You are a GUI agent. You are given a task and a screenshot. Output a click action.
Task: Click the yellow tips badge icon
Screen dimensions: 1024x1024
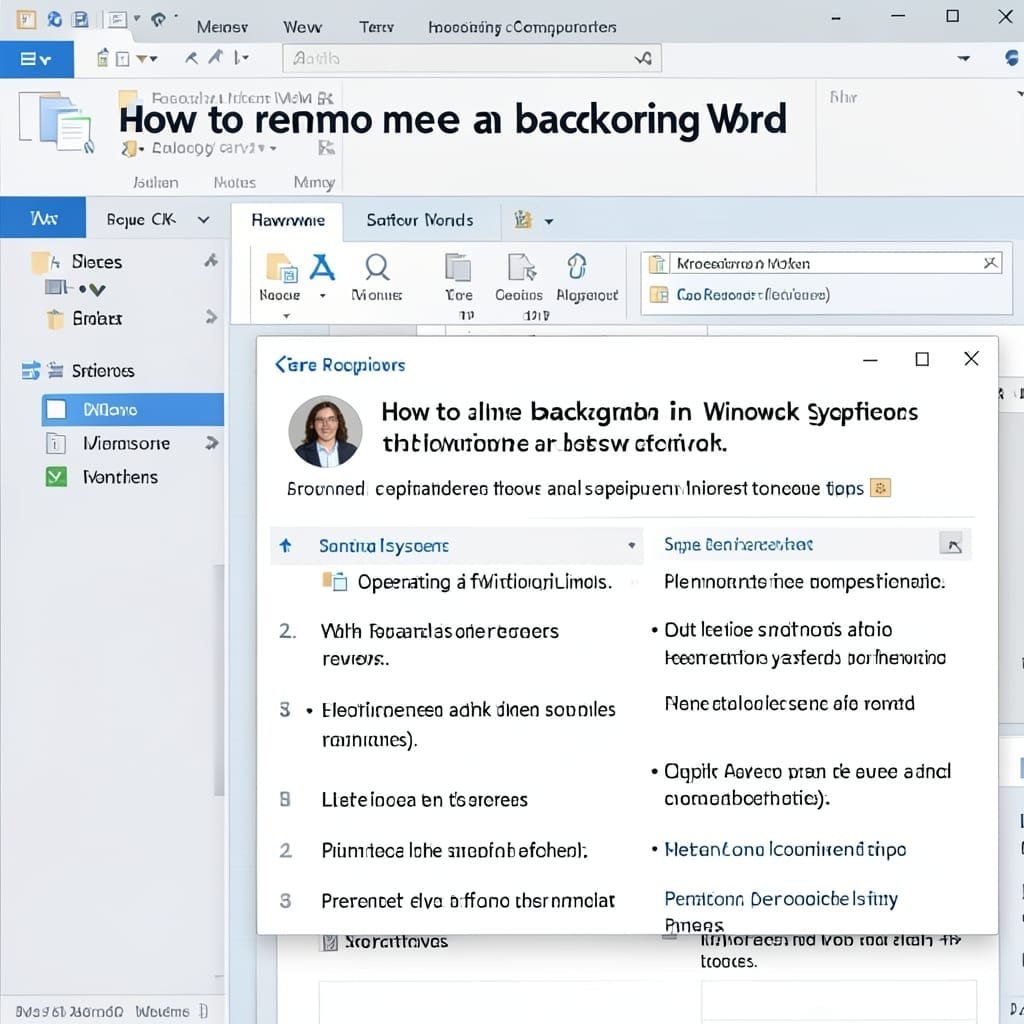point(880,488)
